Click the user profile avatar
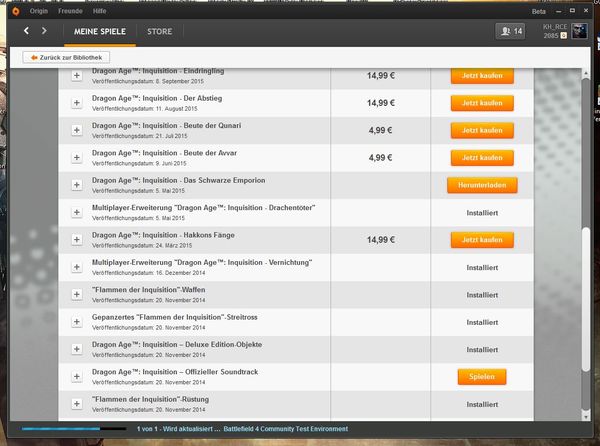The width and height of the screenshot is (600, 446). [578, 32]
